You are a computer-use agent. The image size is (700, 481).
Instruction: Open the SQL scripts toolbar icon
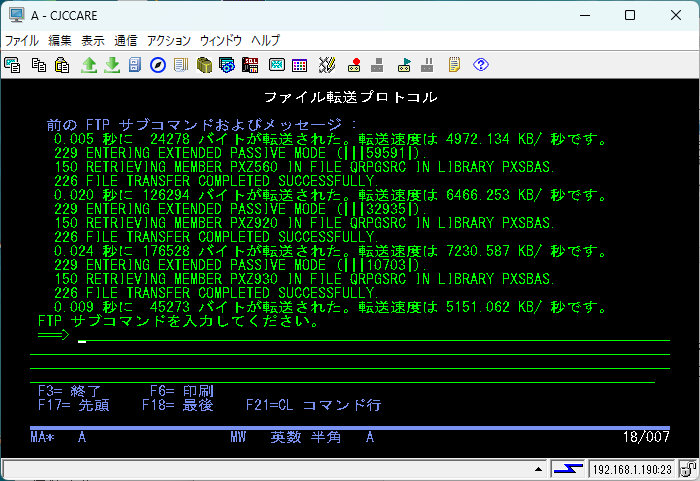point(250,65)
